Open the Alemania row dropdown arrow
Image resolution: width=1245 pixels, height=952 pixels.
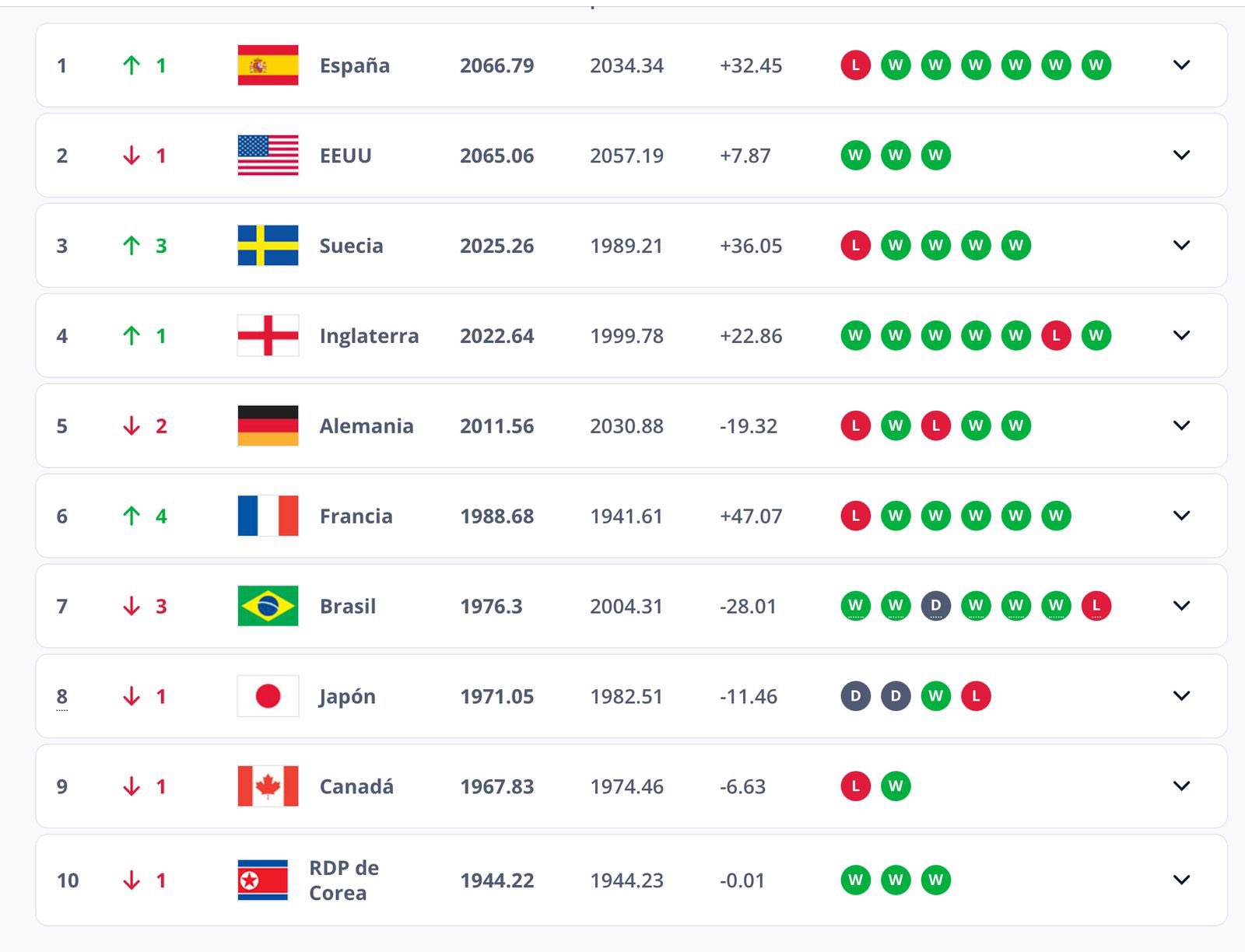1181,425
